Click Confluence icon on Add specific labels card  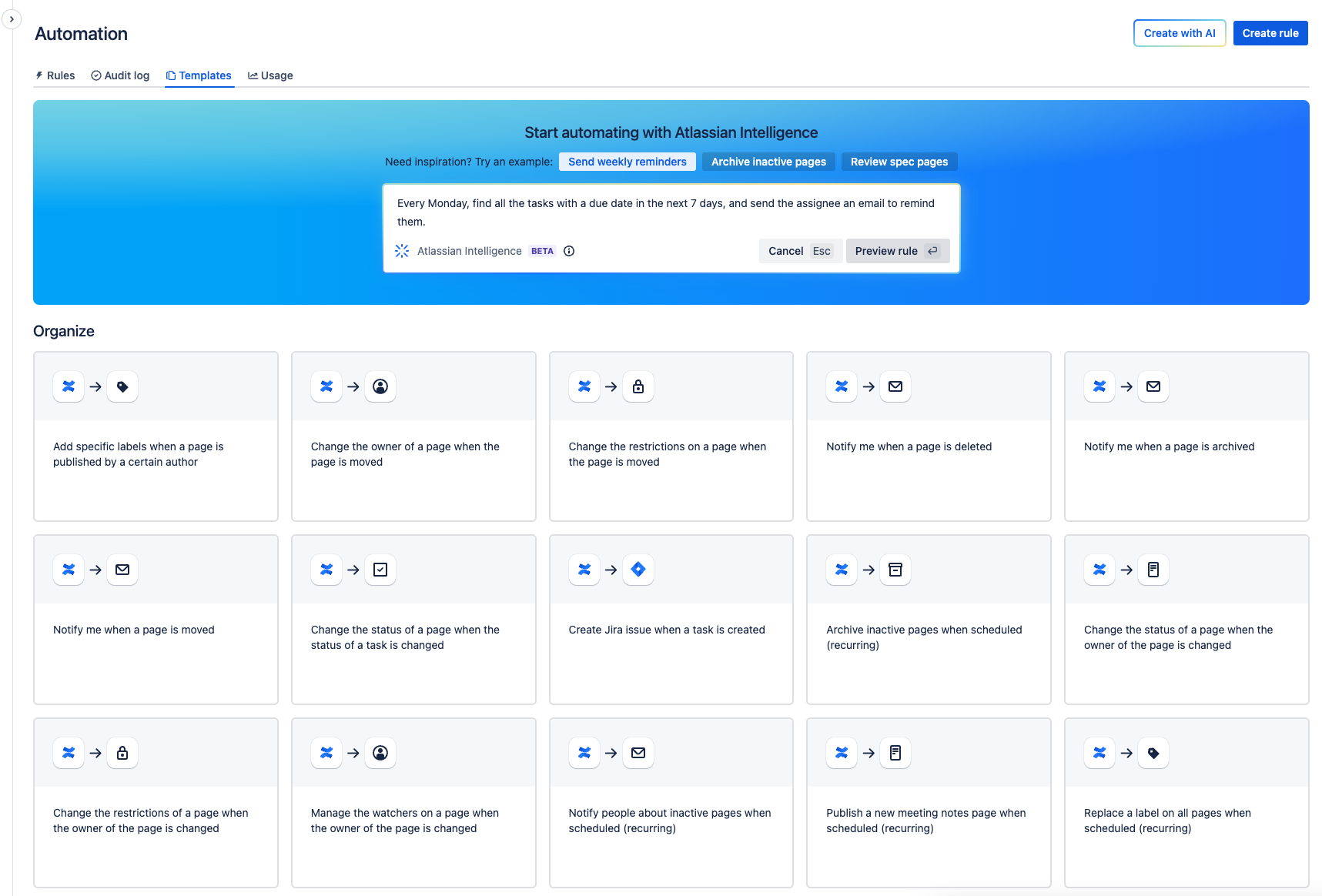(x=69, y=386)
